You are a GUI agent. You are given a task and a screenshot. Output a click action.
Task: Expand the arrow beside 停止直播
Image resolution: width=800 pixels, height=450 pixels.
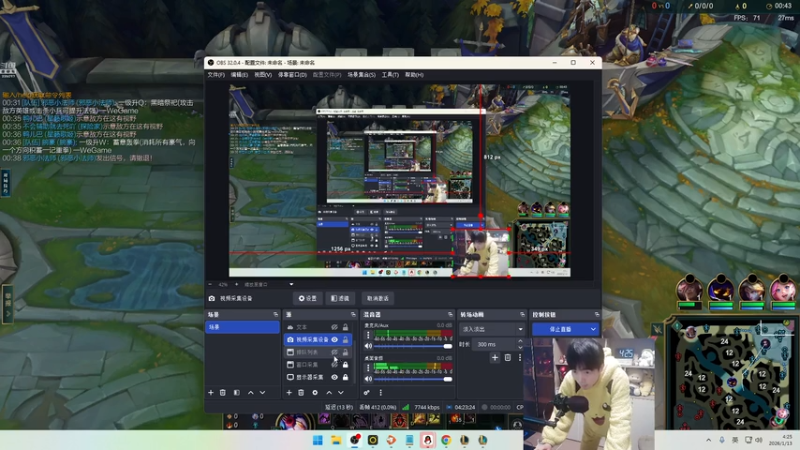click(593, 329)
